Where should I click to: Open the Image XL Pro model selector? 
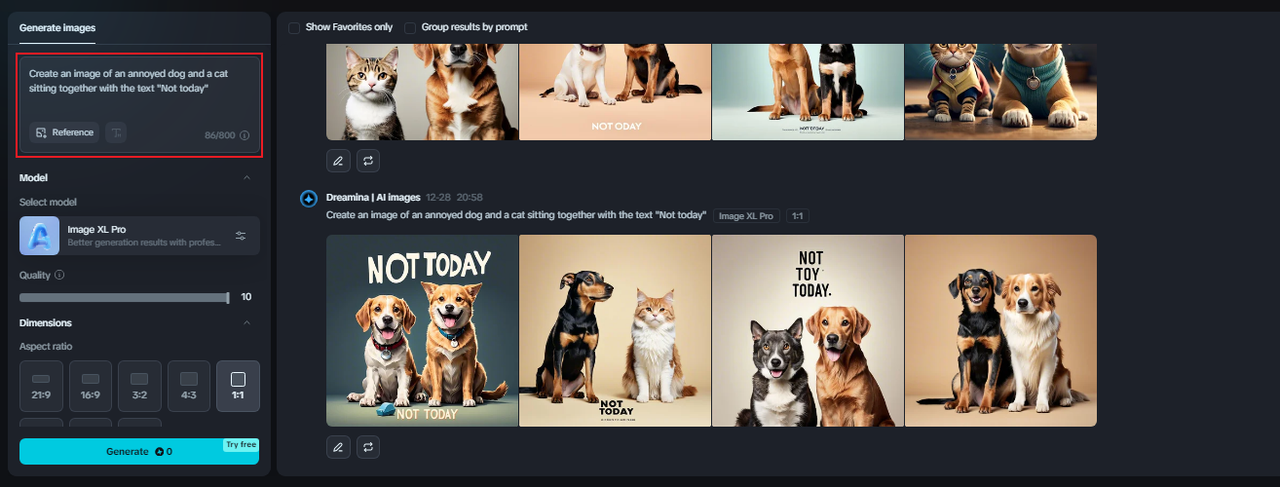[139, 236]
